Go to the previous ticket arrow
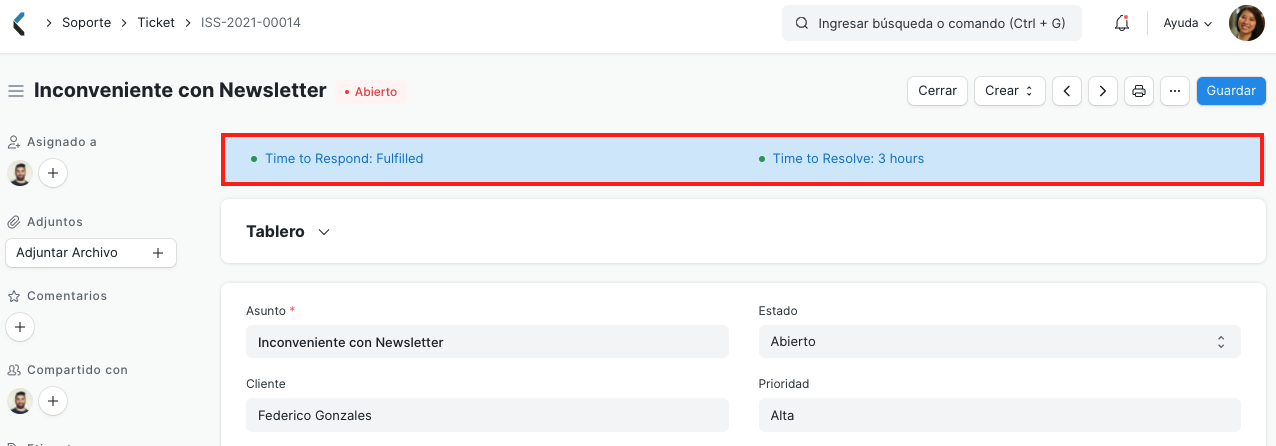 pos(1067,91)
